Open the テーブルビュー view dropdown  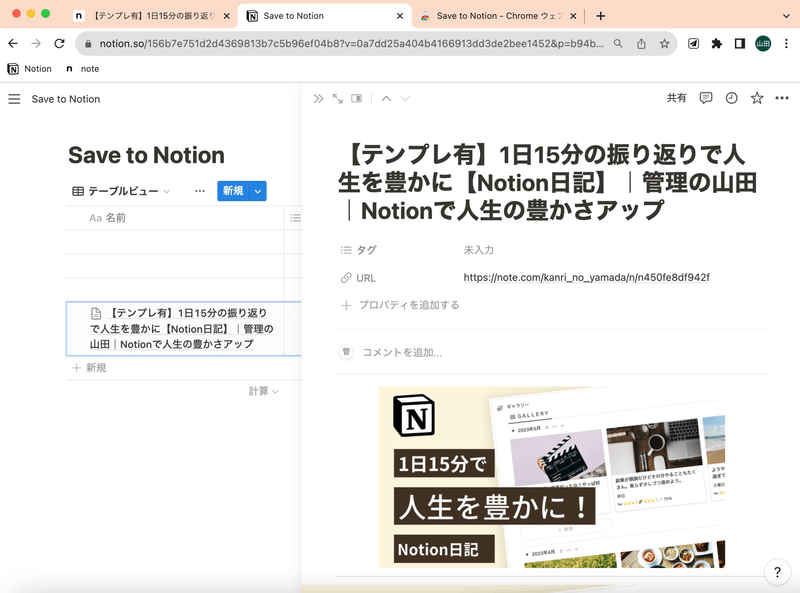pyautogui.click(x=121, y=191)
